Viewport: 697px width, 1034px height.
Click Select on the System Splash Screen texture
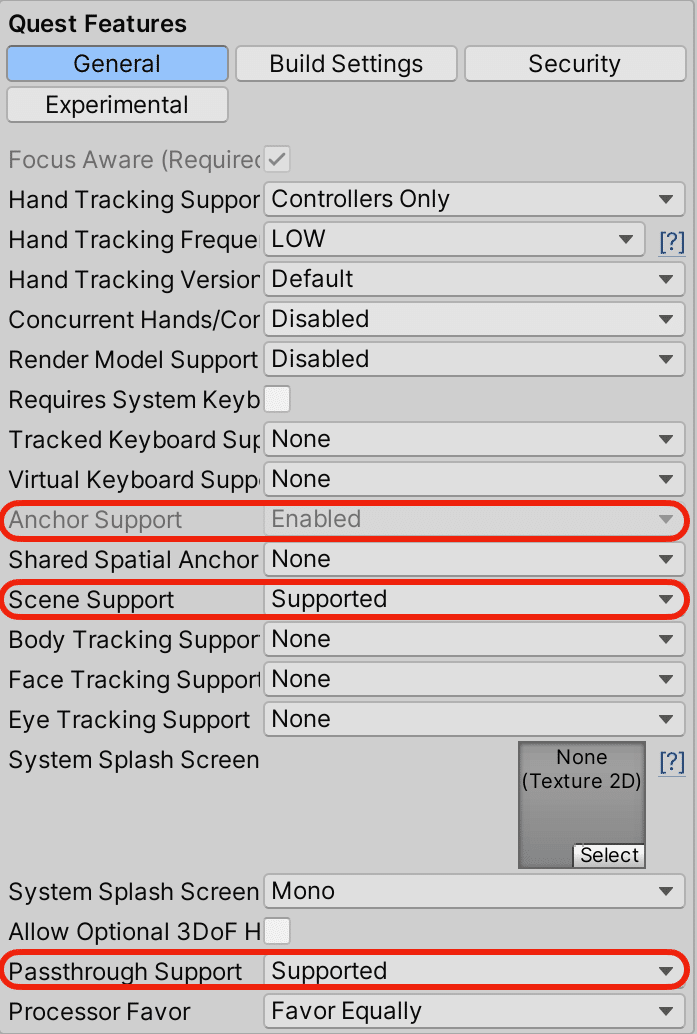click(609, 855)
